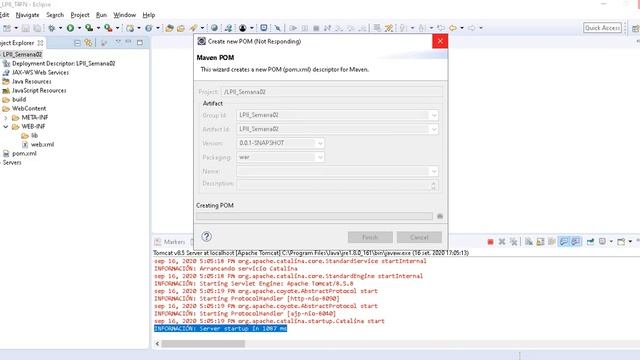The image size is (640, 360).
Task: Open the Project menu
Action: pos(80,15)
